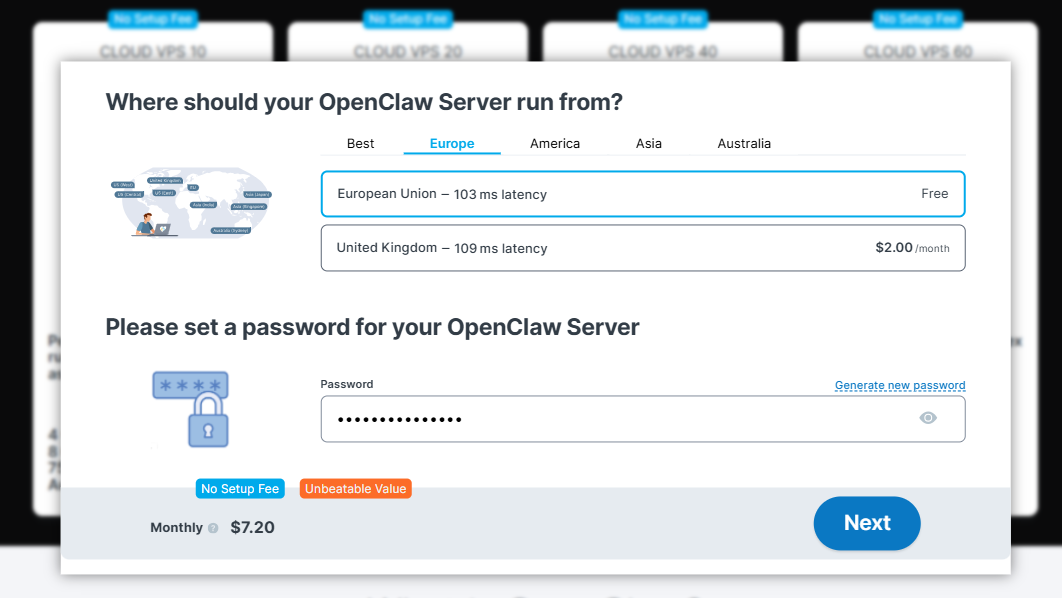Select the Best location tab
Screen dimensions: 1062x598
[x=360, y=144]
